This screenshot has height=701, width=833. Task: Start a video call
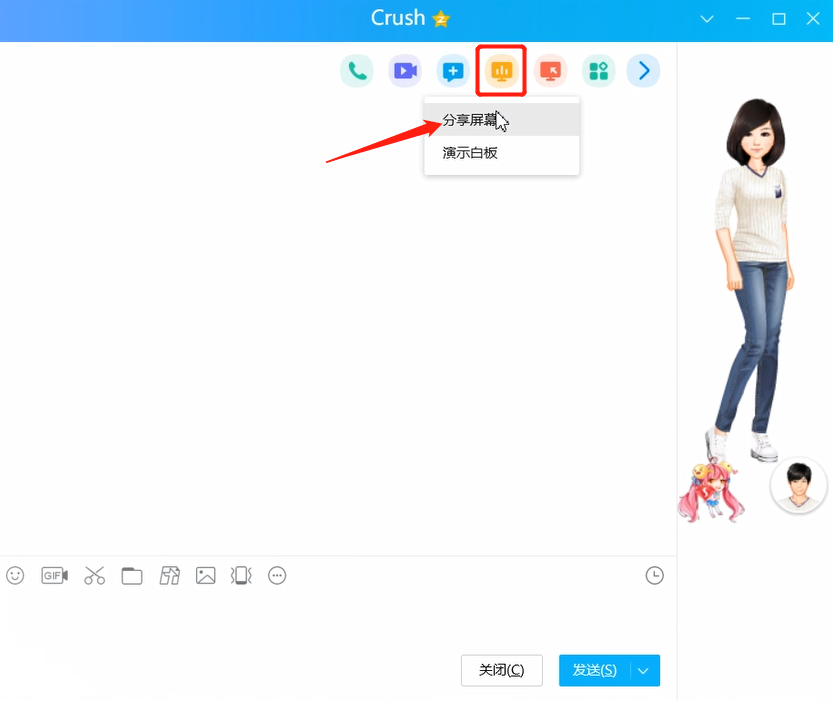404,70
